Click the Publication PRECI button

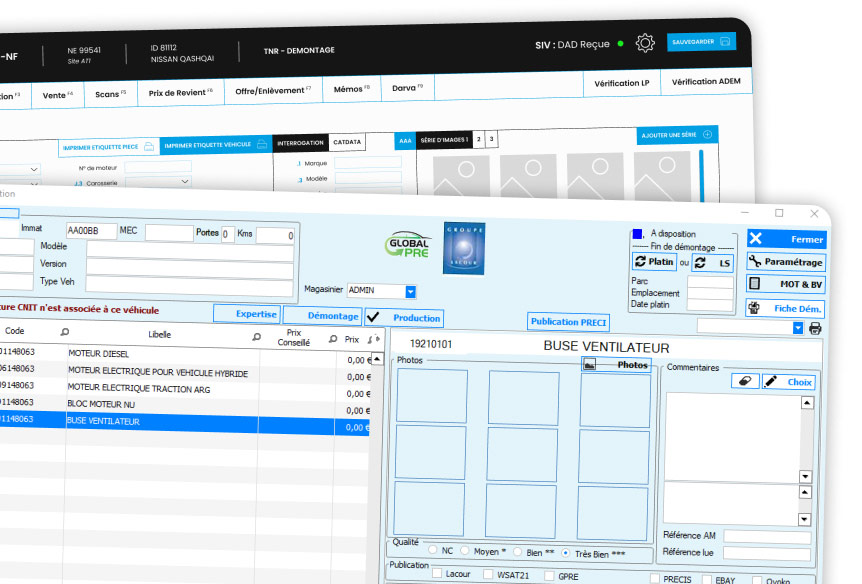[568, 322]
